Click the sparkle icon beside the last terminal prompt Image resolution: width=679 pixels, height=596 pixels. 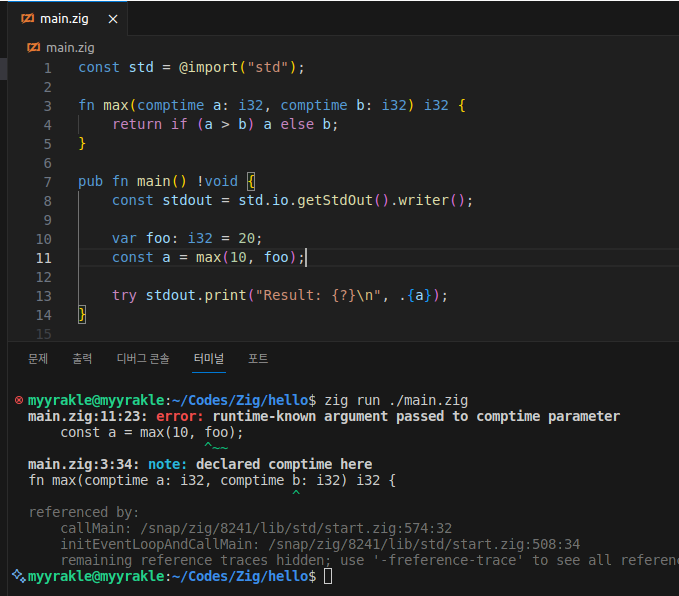[x=18, y=576]
